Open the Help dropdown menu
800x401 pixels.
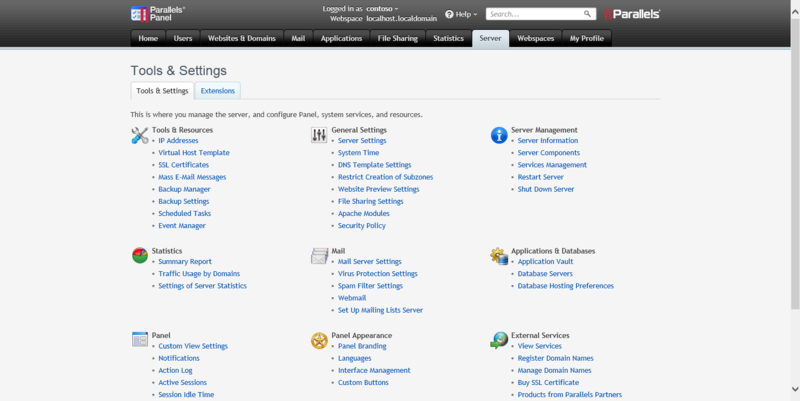[x=461, y=14]
